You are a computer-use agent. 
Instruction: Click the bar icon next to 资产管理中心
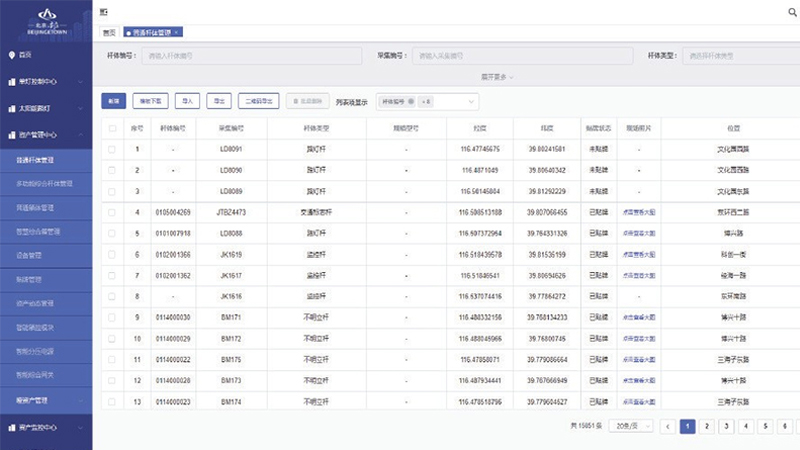(12, 134)
